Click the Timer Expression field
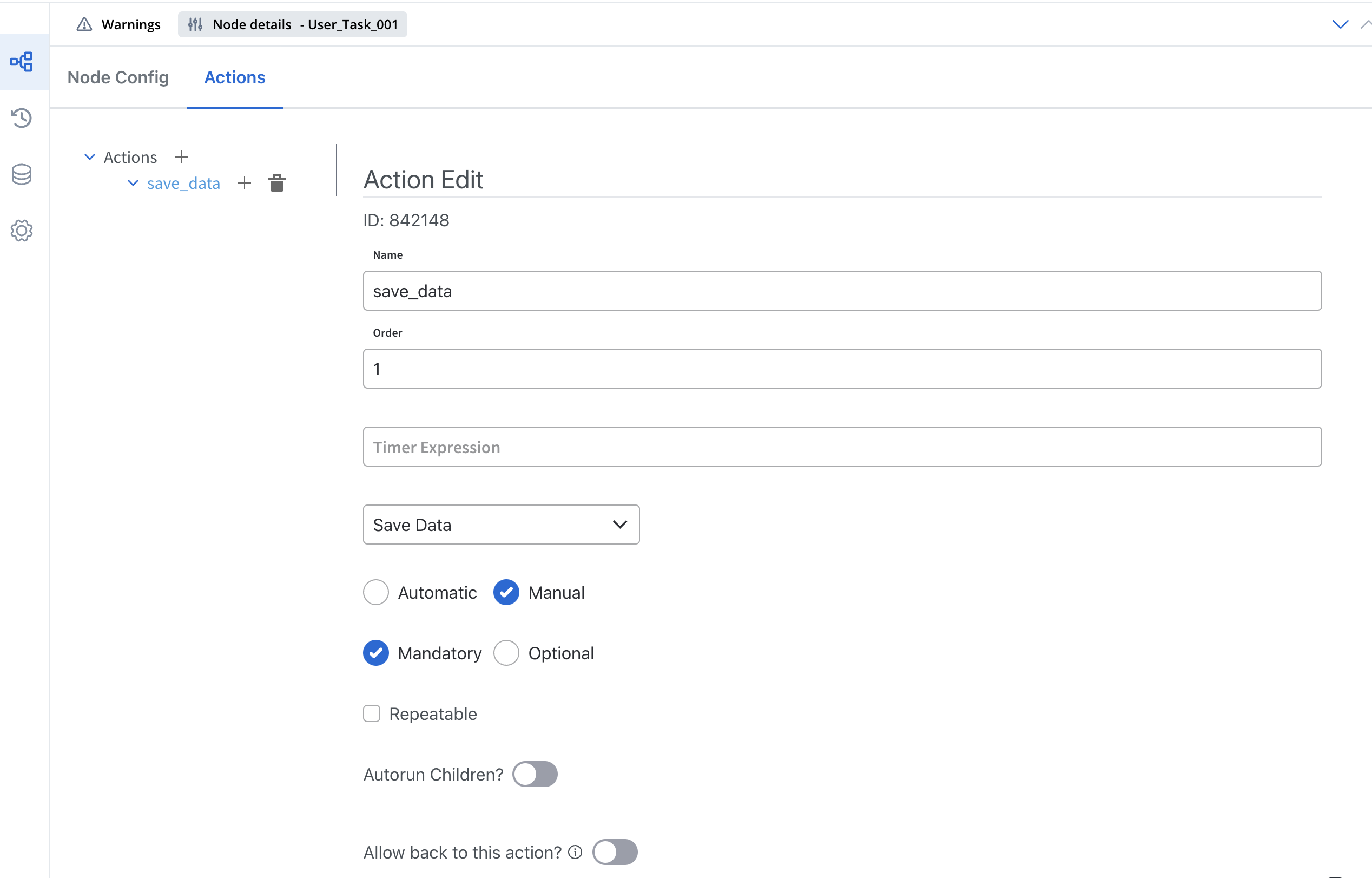 coord(842,447)
